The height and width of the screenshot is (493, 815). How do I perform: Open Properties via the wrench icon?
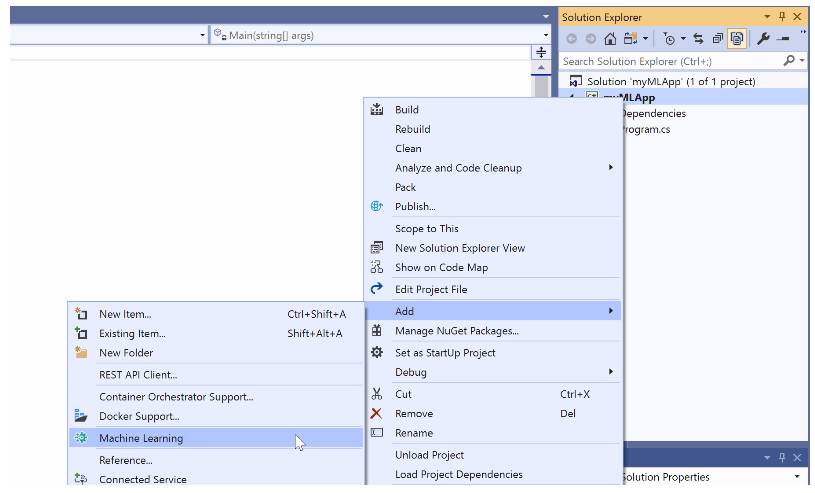coord(763,38)
